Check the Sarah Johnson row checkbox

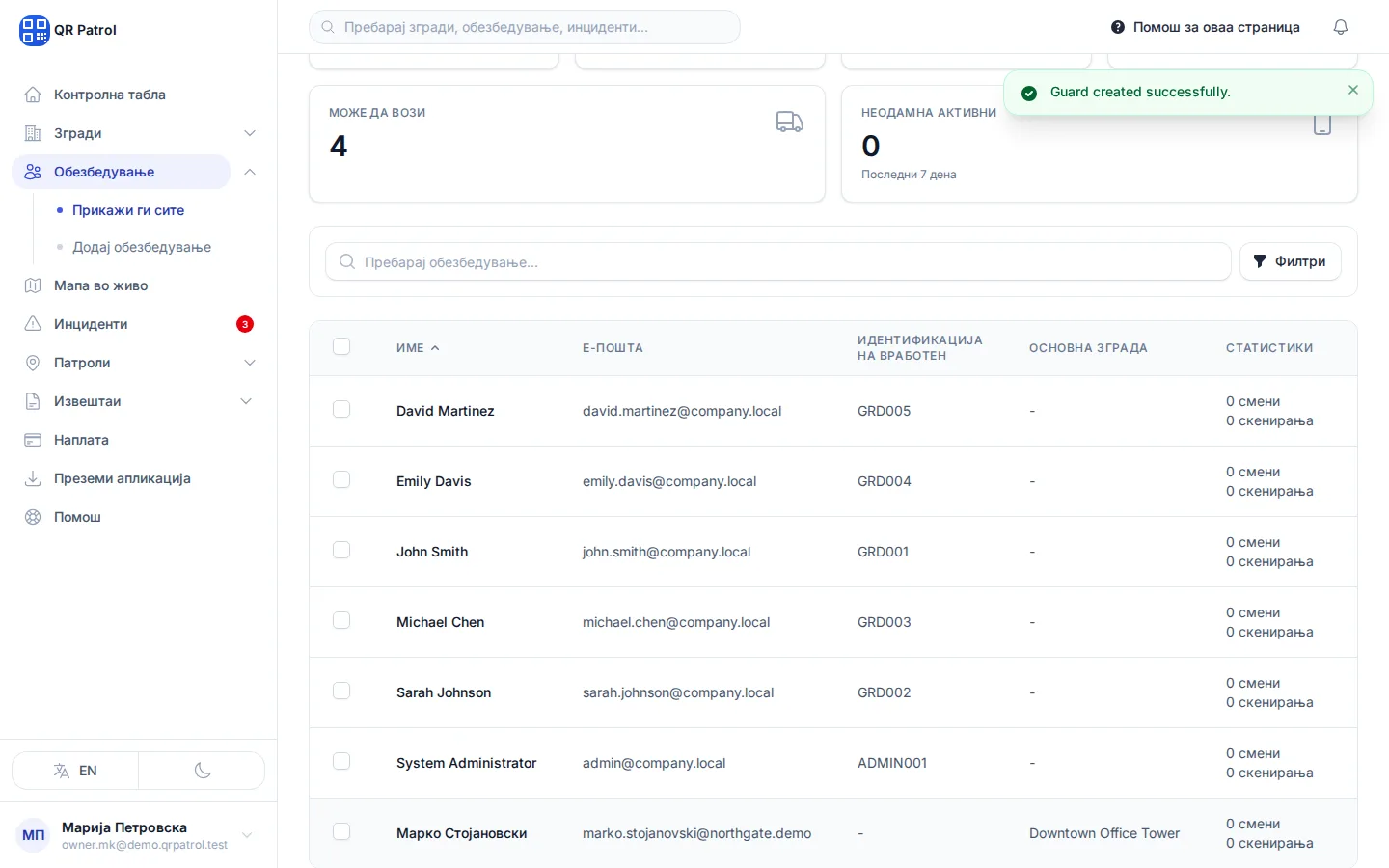[341, 691]
